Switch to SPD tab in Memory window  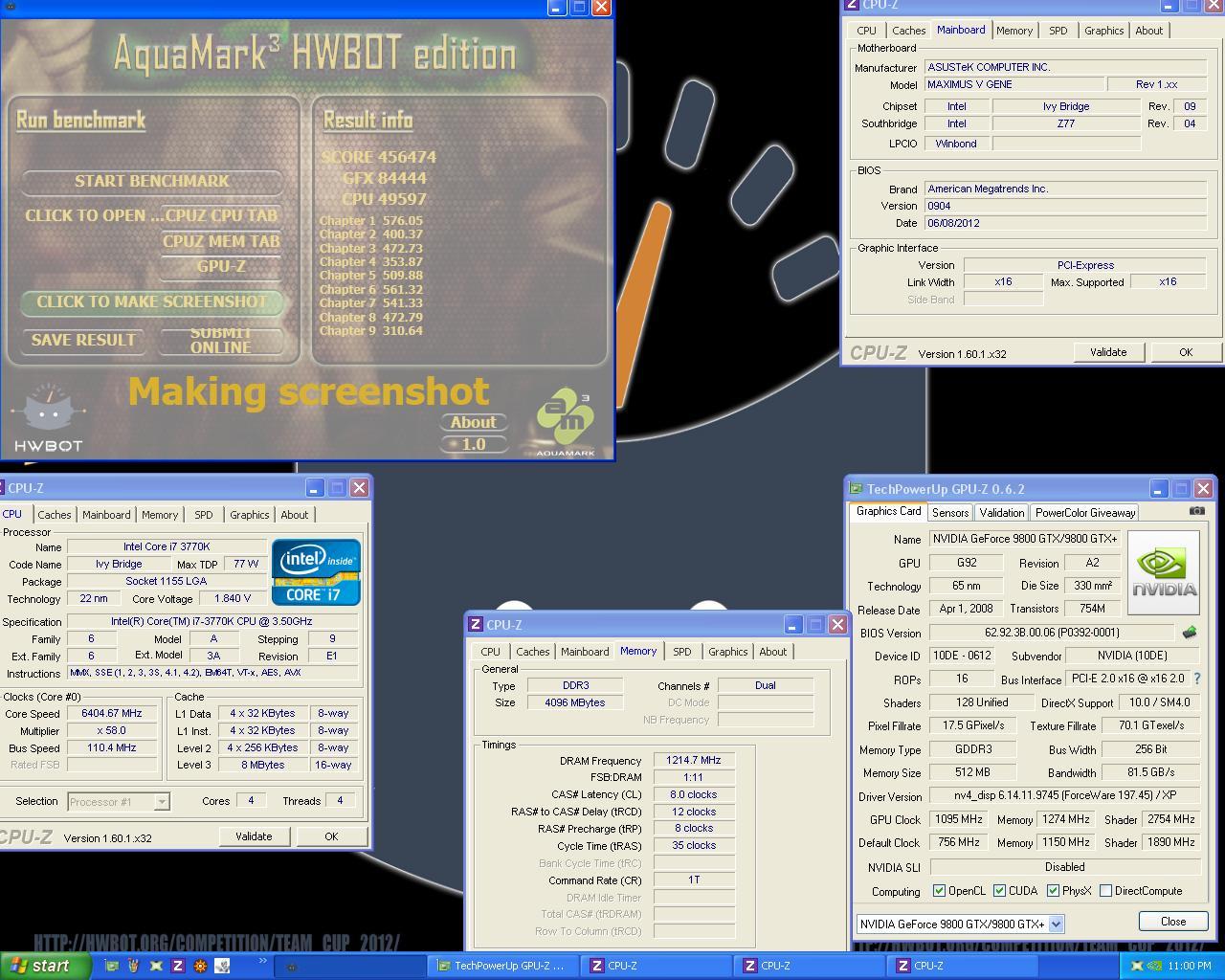point(681,652)
